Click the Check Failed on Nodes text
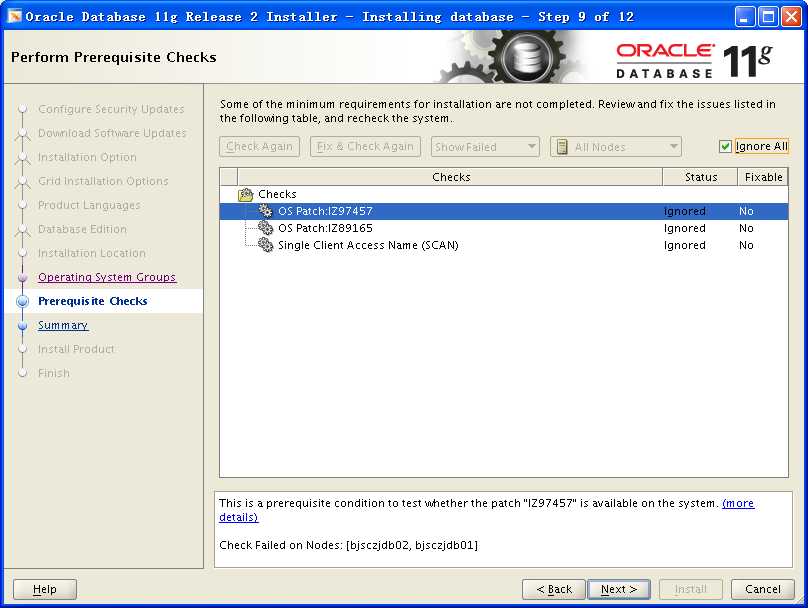 coord(348,545)
